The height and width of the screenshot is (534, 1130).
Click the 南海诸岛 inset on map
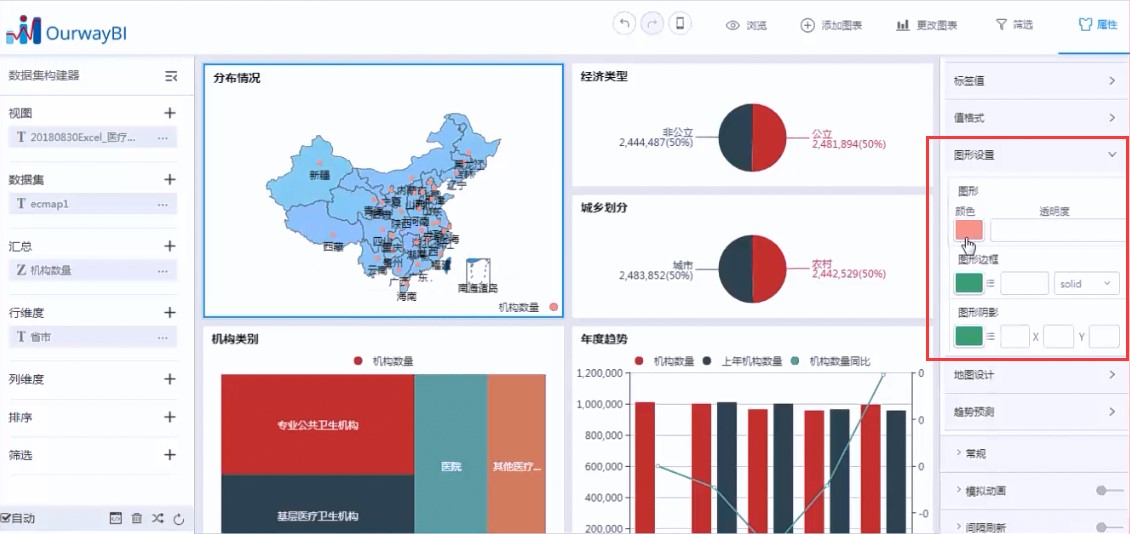point(478,274)
